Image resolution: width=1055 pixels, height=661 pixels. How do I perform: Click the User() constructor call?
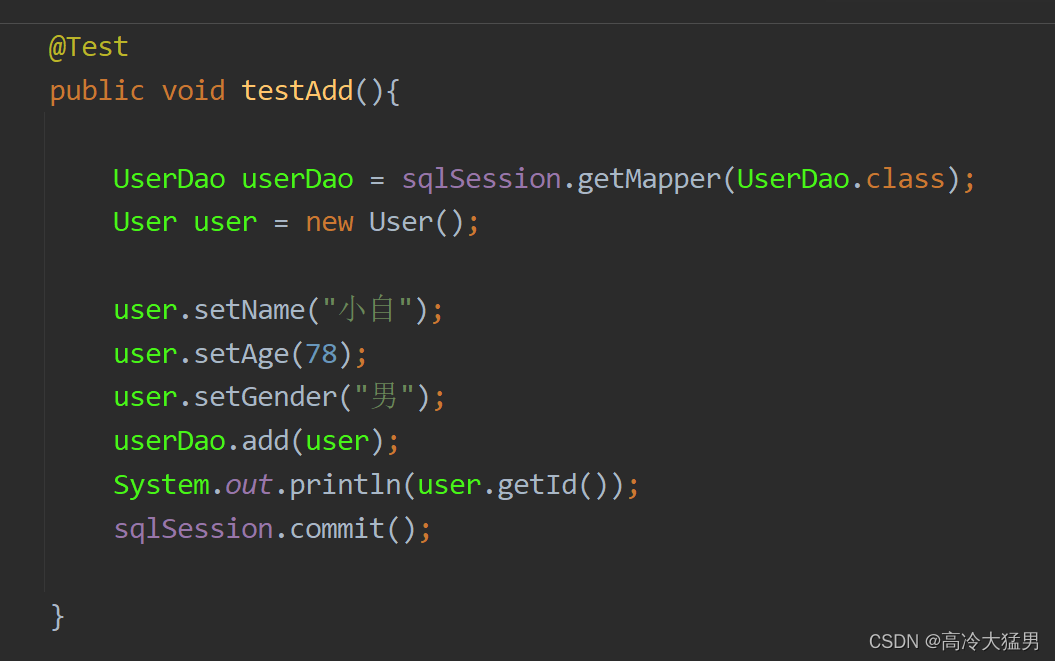pos(416,222)
